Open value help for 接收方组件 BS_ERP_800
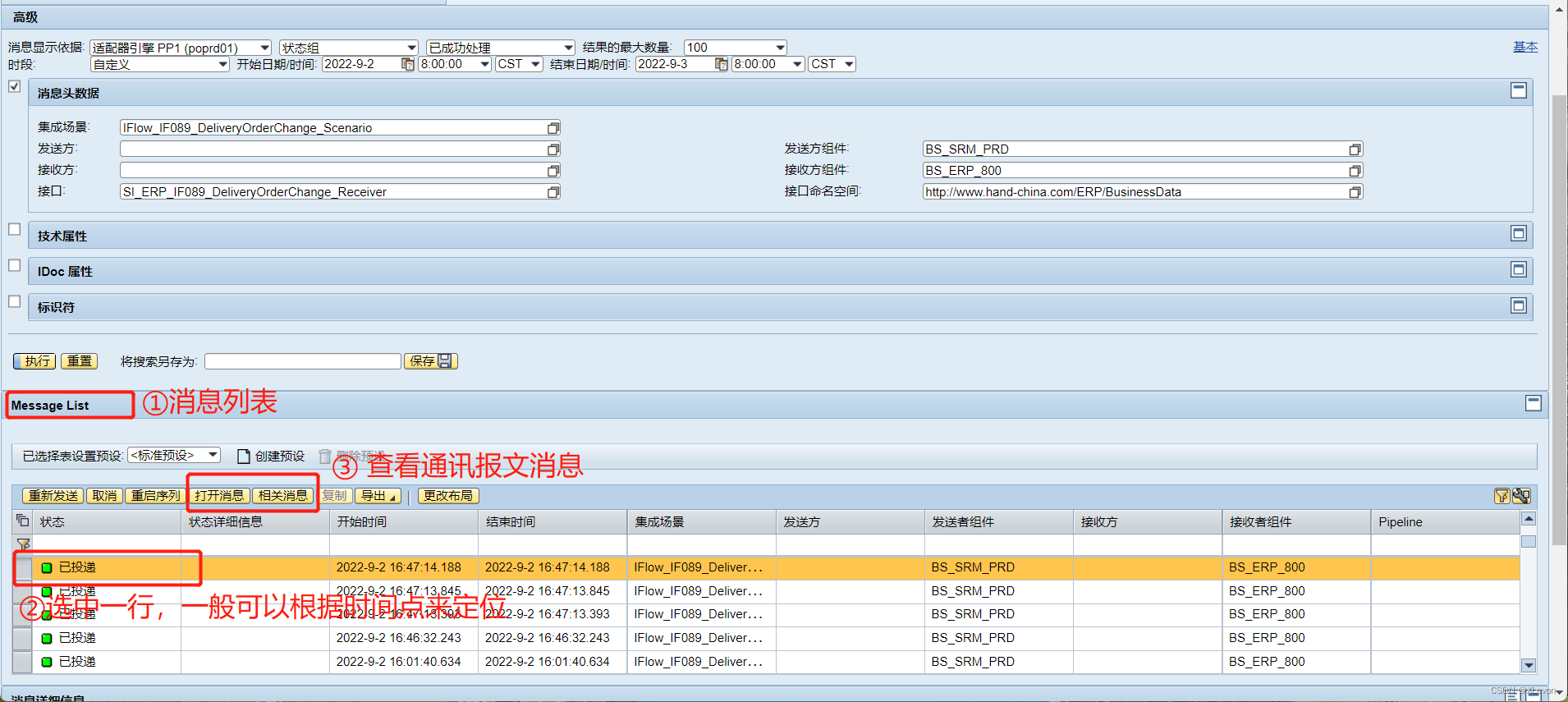 pyautogui.click(x=1355, y=171)
